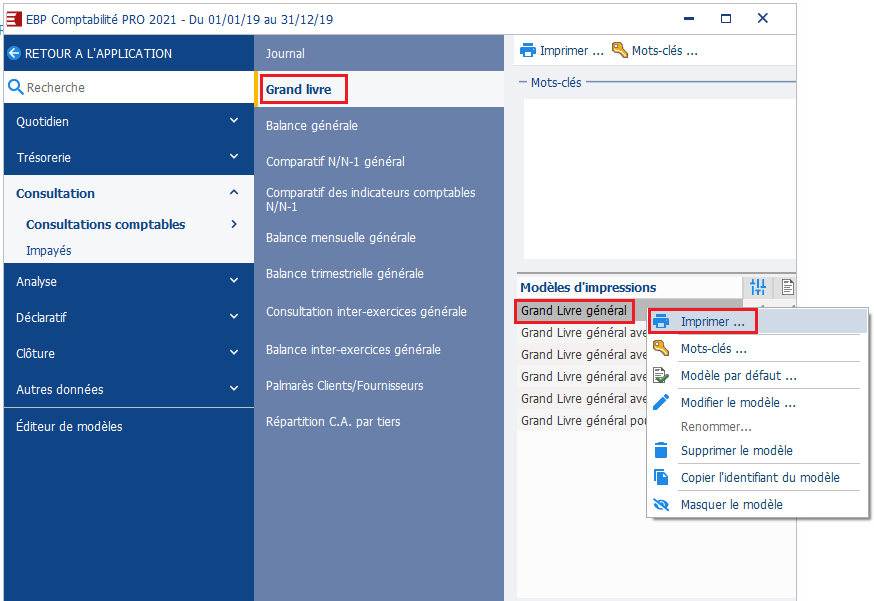Expand the Analyse section
Image resolution: width=874 pixels, height=601 pixels.
click(234, 280)
